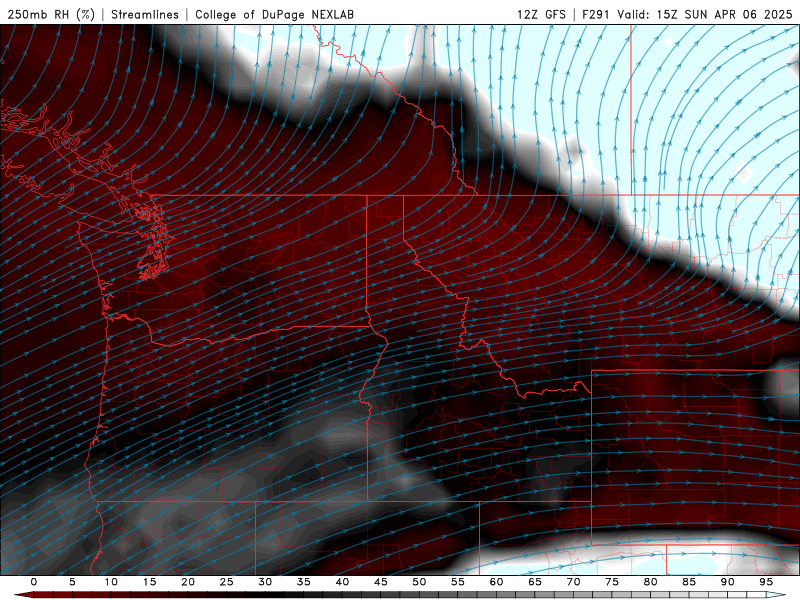Click the 'F291' forecast hour text
Viewport: 800px width, 600px height.
coord(596,14)
